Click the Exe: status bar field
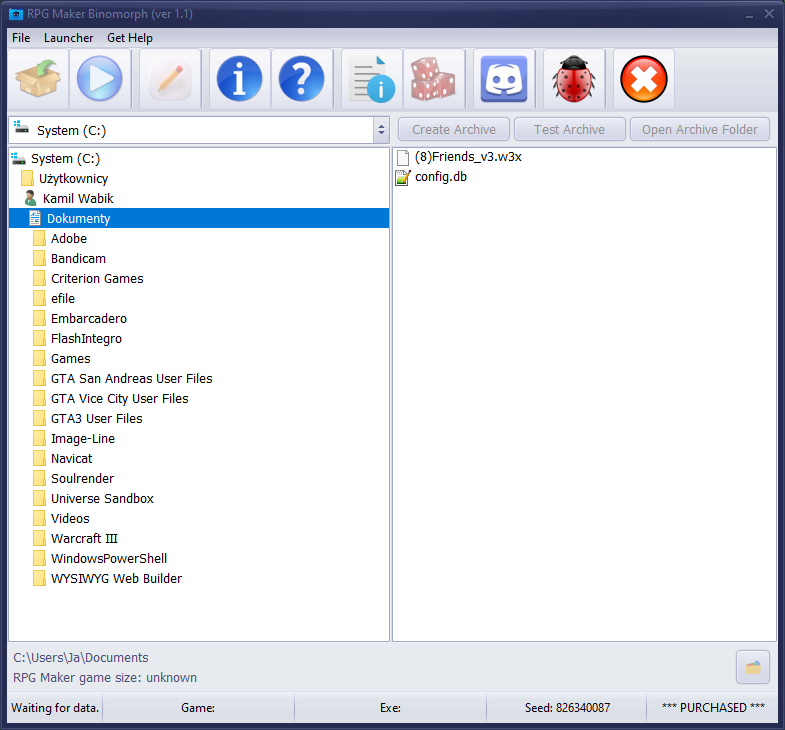785x730 pixels. pyautogui.click(x=390, y=707)
